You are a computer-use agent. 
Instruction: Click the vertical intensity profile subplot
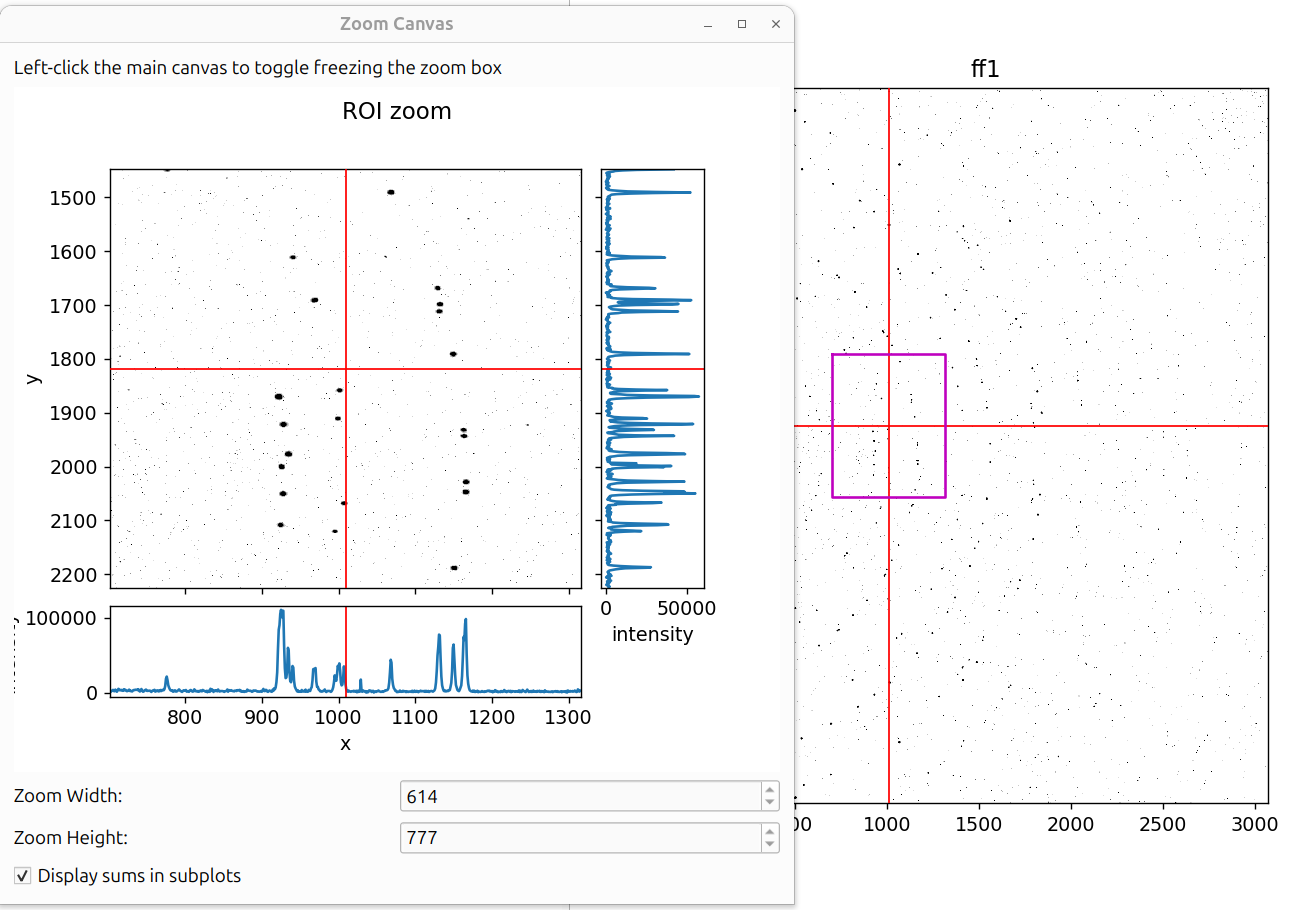click(x=652, y=378)
